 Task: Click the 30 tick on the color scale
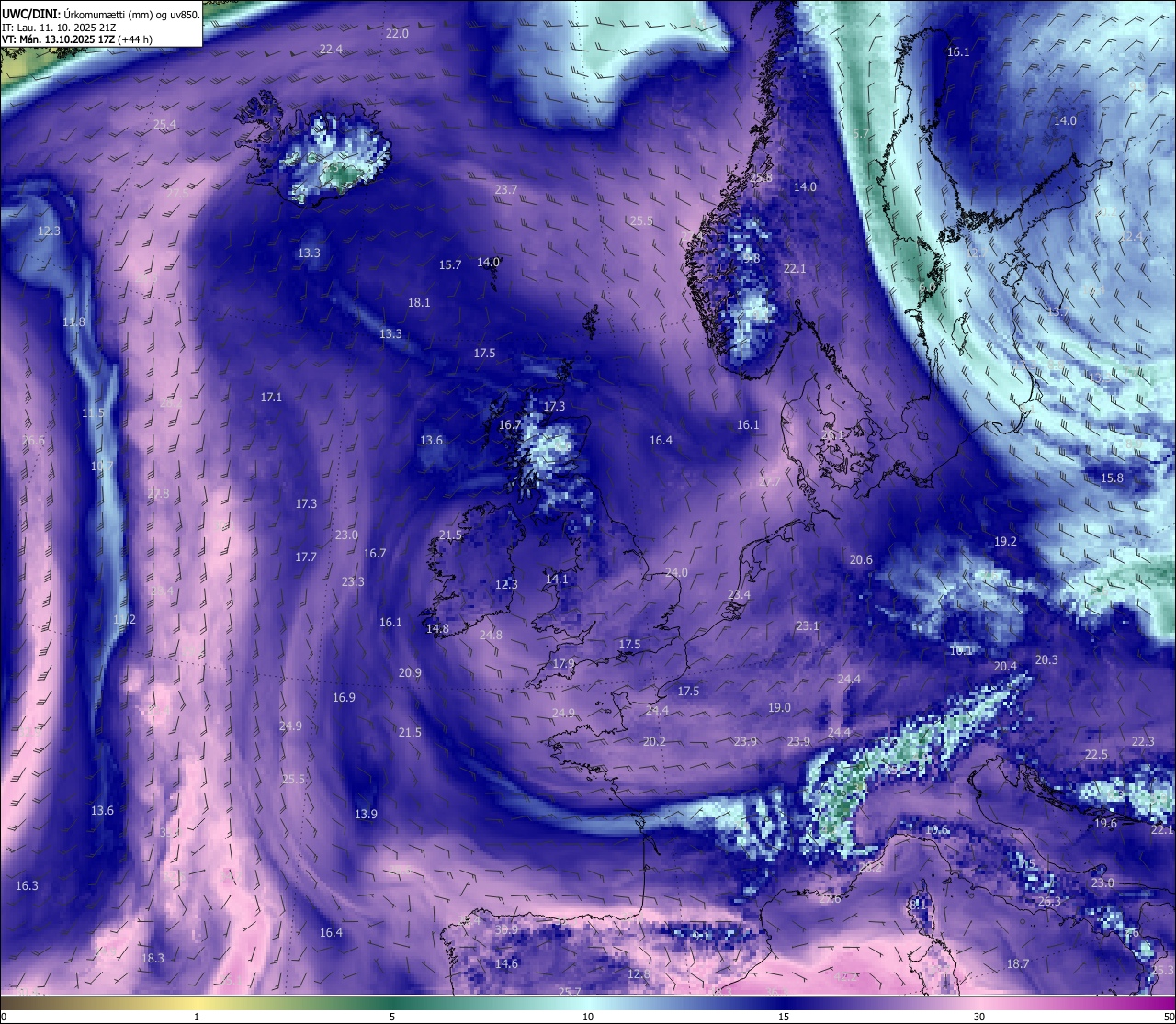[979, 1017]
